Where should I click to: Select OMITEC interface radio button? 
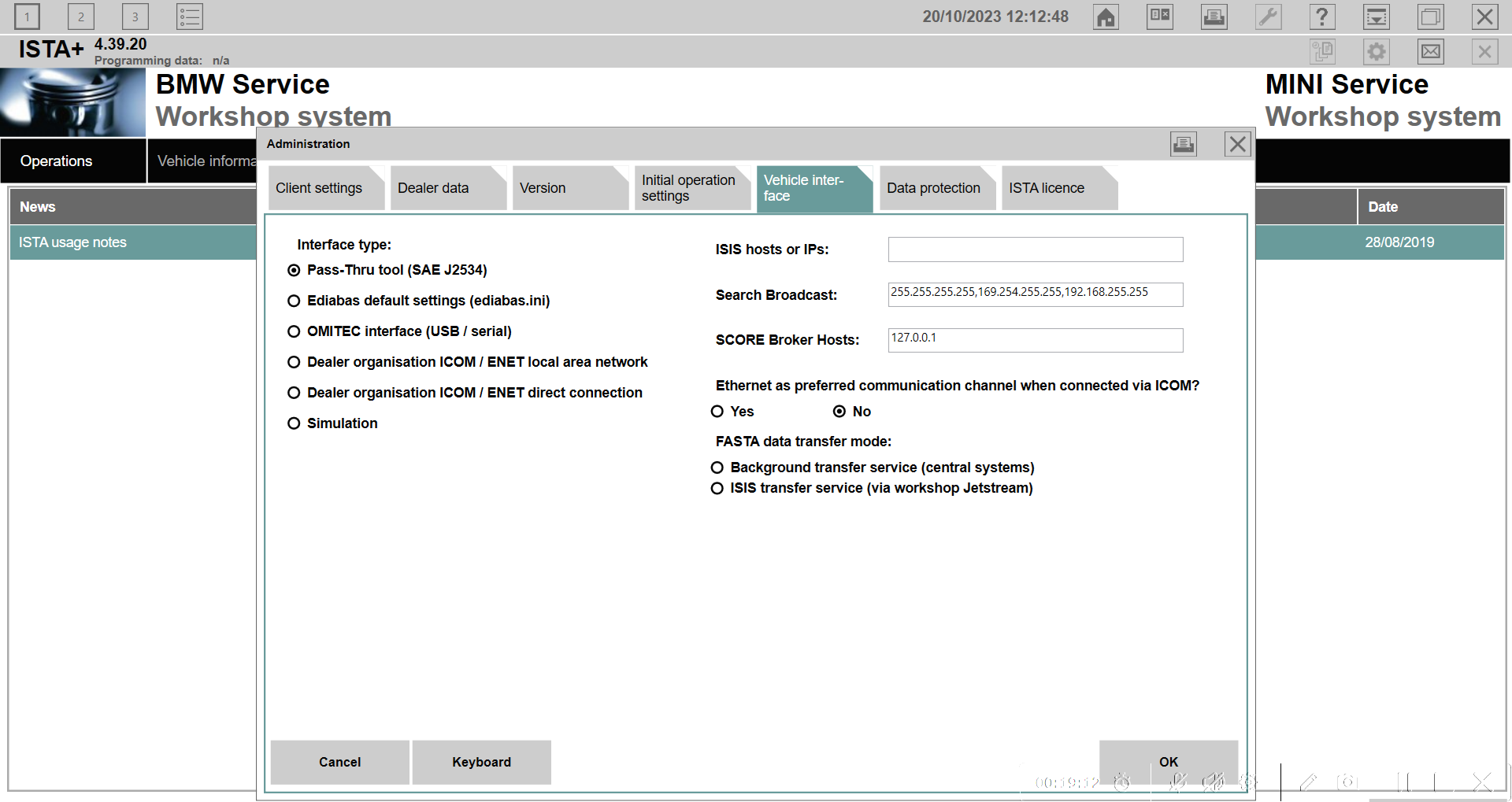[x=294, y=331]
